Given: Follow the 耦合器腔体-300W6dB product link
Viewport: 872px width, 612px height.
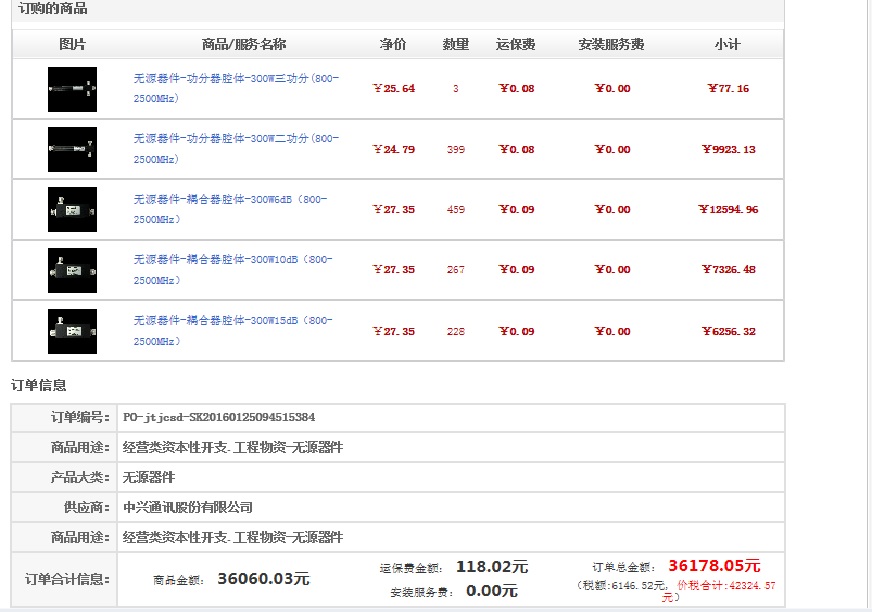Looking at the screenshot, I should point(236,199).
